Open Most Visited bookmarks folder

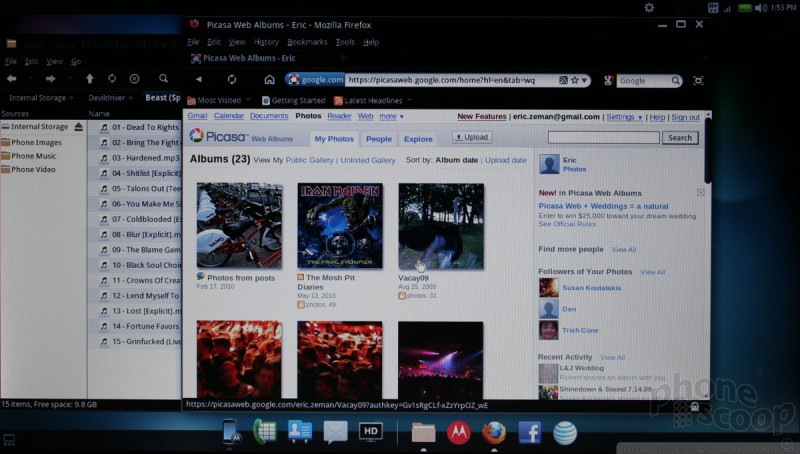click(219, 100)
